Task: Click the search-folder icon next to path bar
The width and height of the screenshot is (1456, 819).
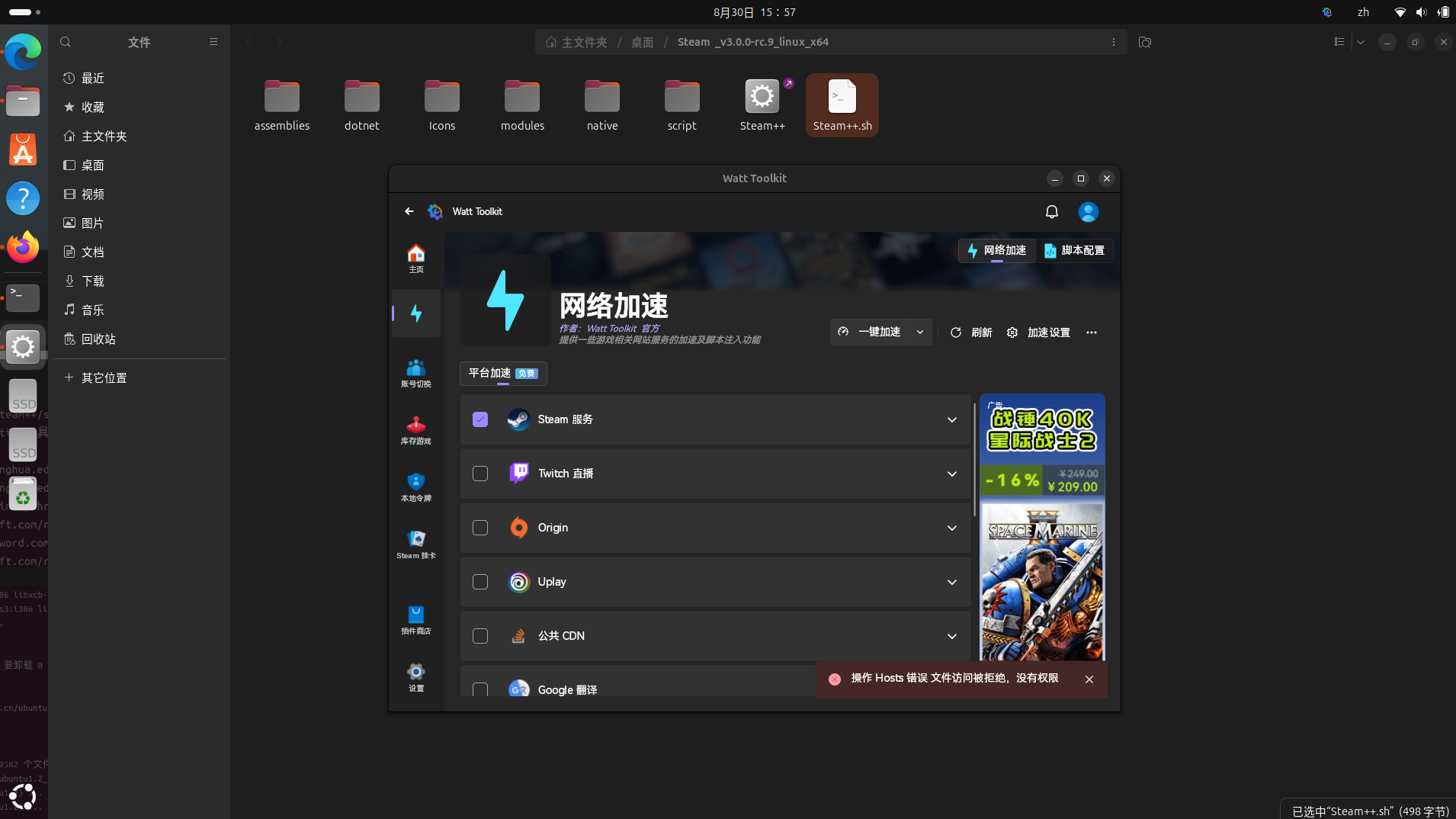Action: click(x=1145, y=42)
